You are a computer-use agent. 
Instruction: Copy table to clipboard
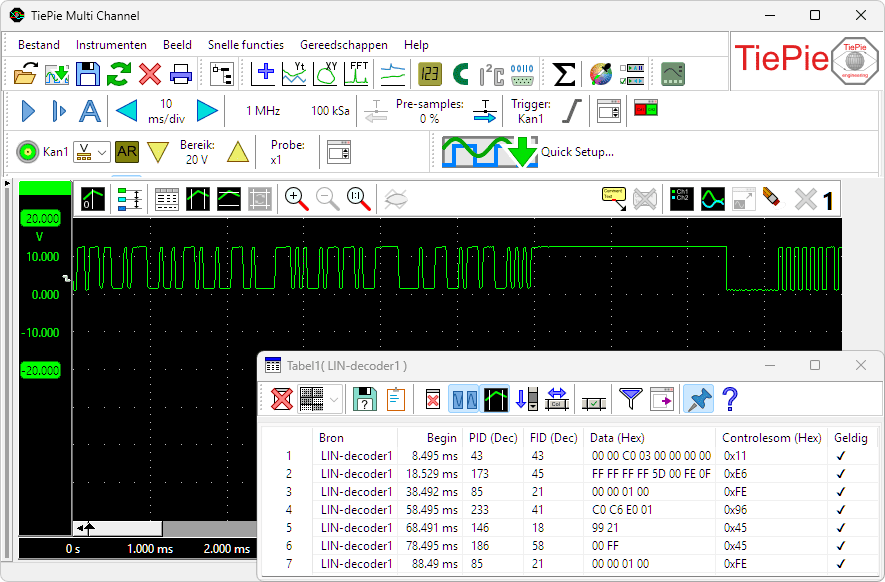396,399
